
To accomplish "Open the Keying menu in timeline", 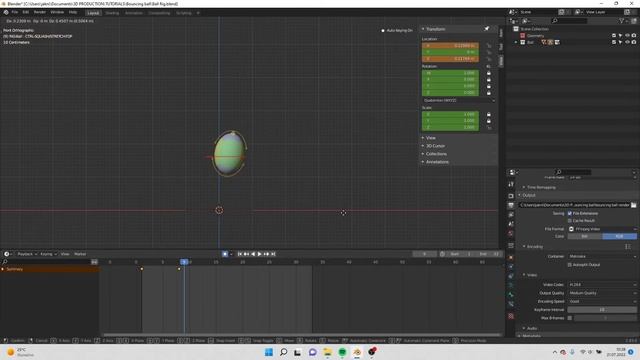I will point(48,254).
